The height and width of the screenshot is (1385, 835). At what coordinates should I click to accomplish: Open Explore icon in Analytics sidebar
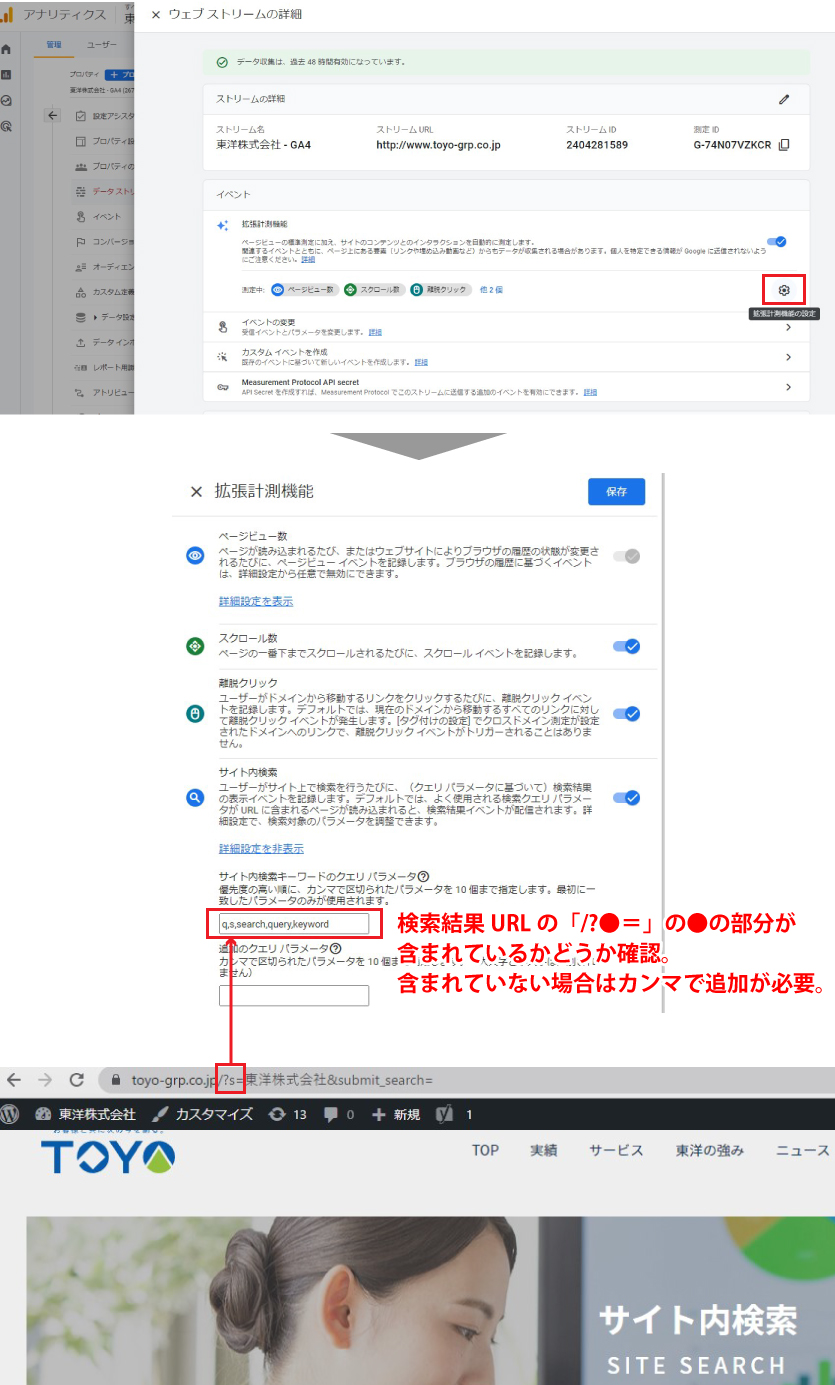coord(6,100)
